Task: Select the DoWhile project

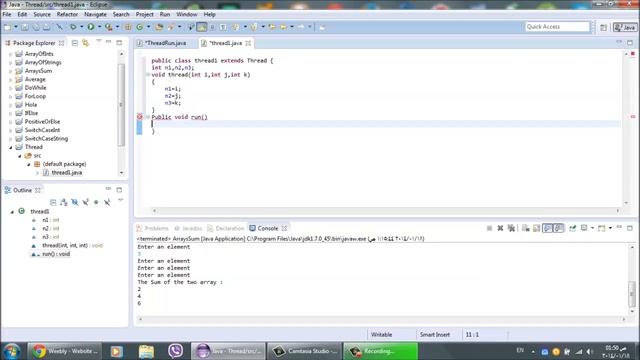Action: (36, 88)
